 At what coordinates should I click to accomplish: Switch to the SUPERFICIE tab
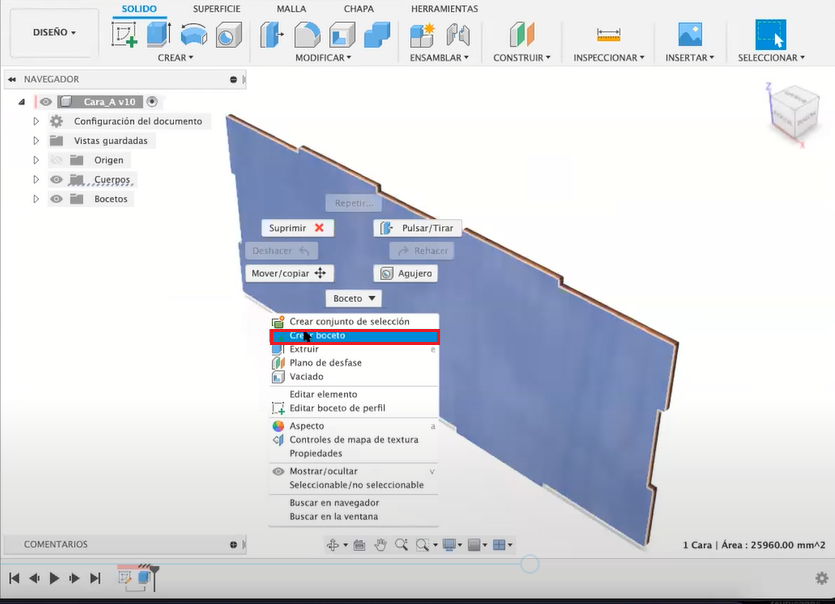[x=216, y=9]
